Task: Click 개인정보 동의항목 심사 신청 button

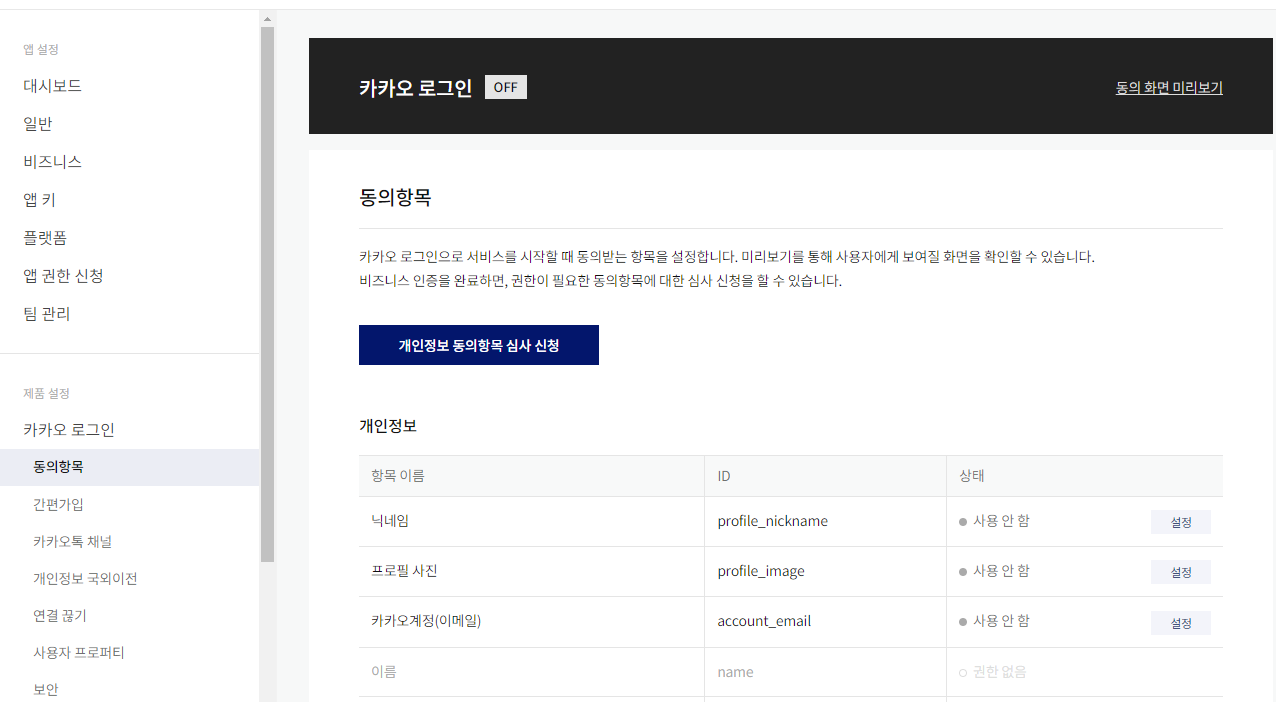Action: click(x=479, y=345)
